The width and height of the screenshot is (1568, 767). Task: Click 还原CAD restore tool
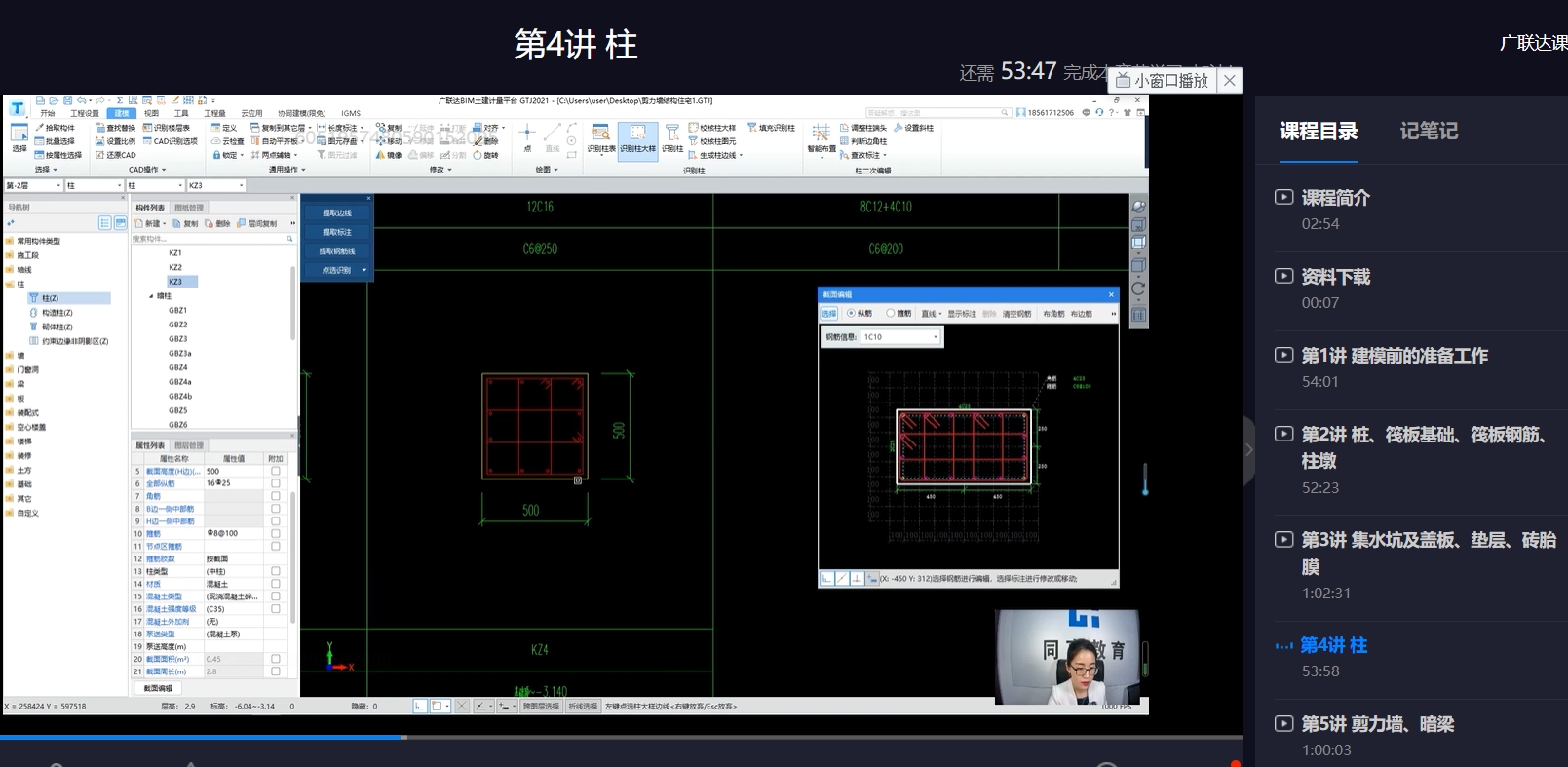click(115, 155)
